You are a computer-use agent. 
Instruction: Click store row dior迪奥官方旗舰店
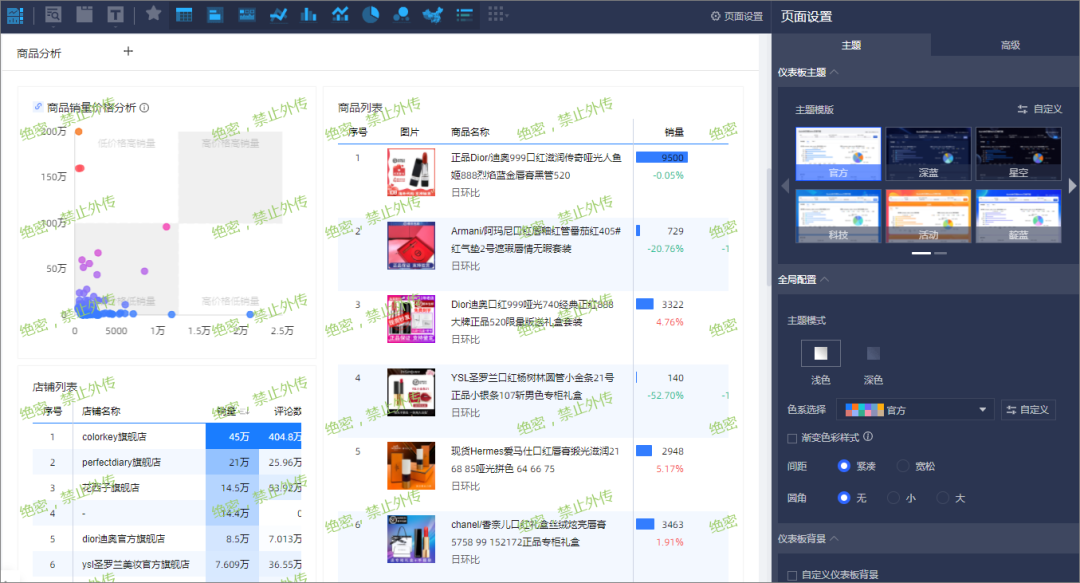click(167, 538)
